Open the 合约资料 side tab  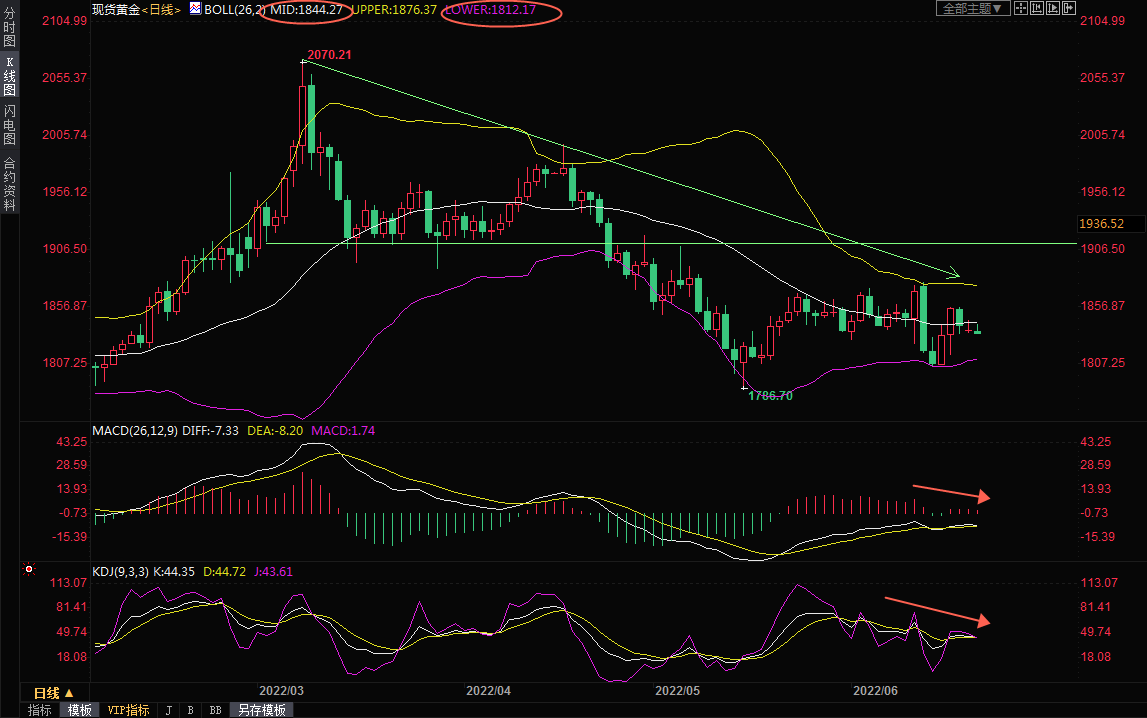tap(9, 184)
